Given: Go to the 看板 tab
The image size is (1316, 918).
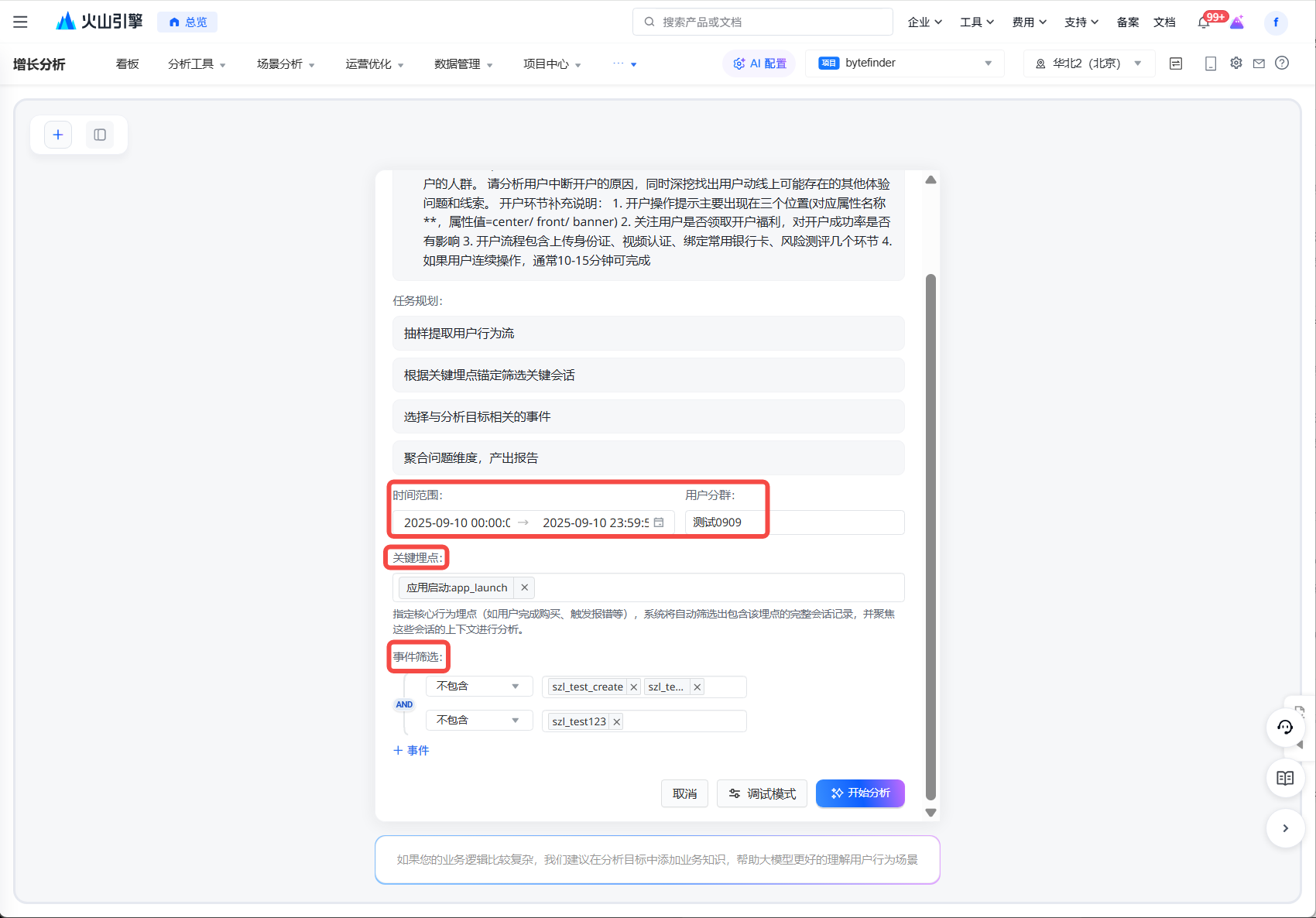Looking at the screenshot, I should click(x=127, y=64).
